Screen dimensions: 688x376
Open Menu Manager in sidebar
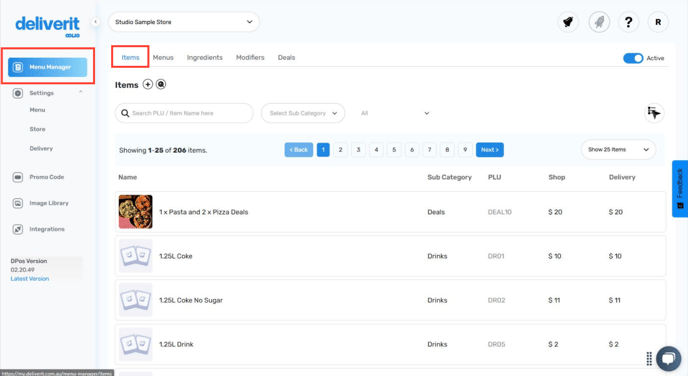point(47,67)
